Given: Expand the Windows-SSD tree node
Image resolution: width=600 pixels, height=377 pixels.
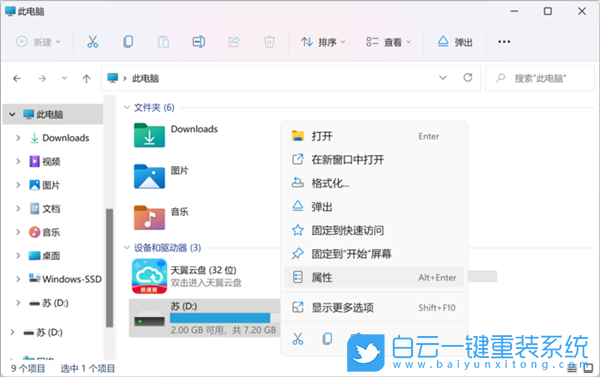Looking at the screenshot, I should click(x=18, y=279).
